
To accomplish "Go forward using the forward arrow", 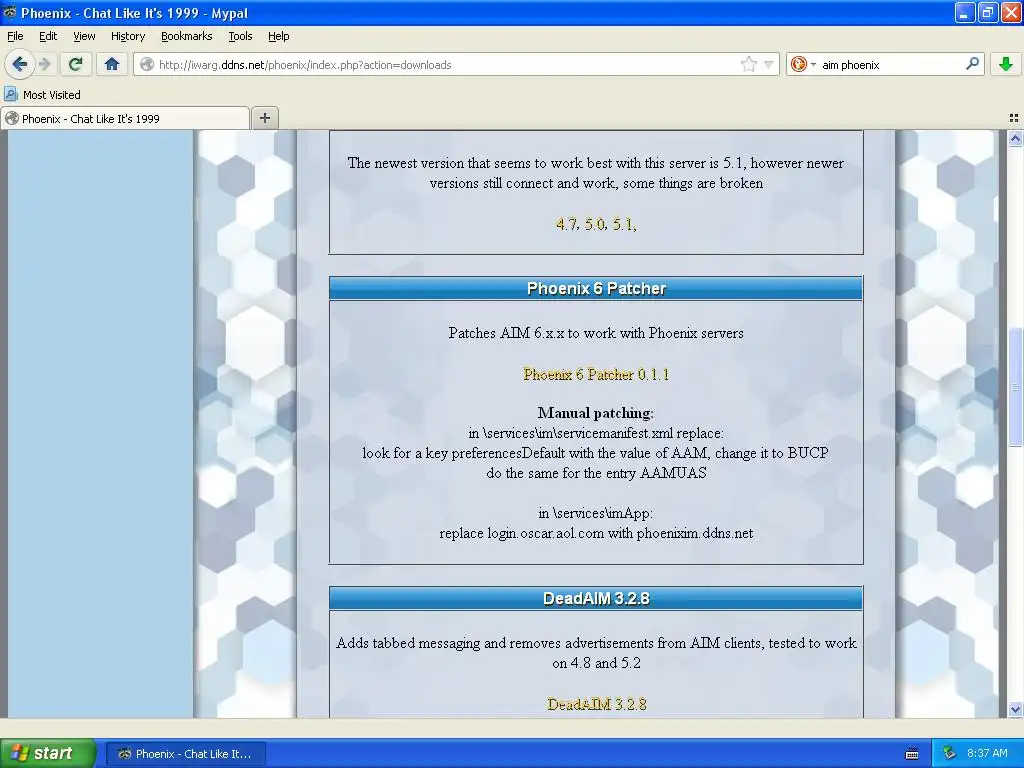I will click(44, 64).
